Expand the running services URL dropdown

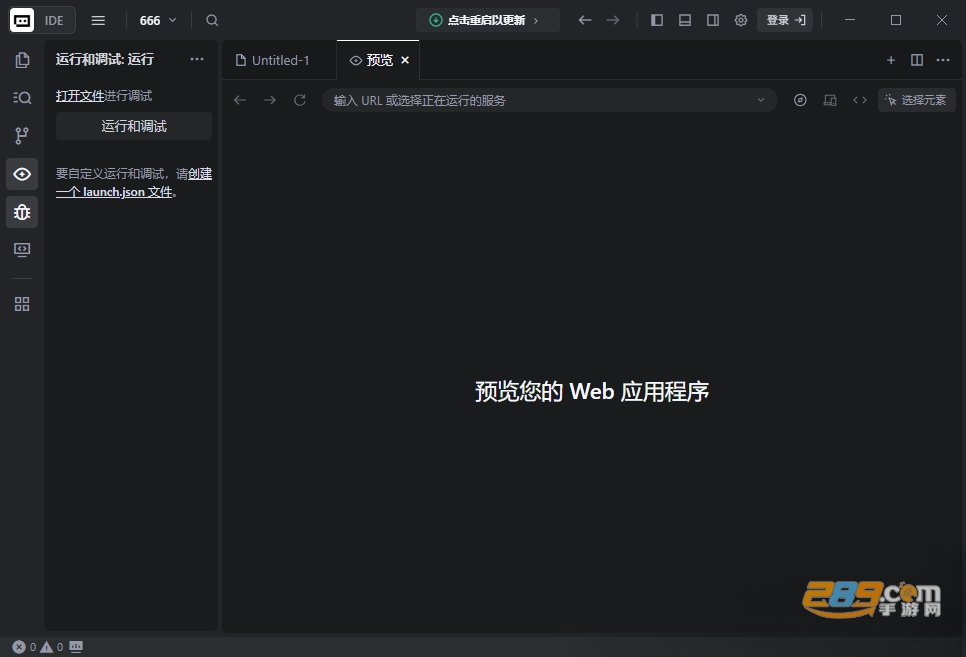[761, 100]
